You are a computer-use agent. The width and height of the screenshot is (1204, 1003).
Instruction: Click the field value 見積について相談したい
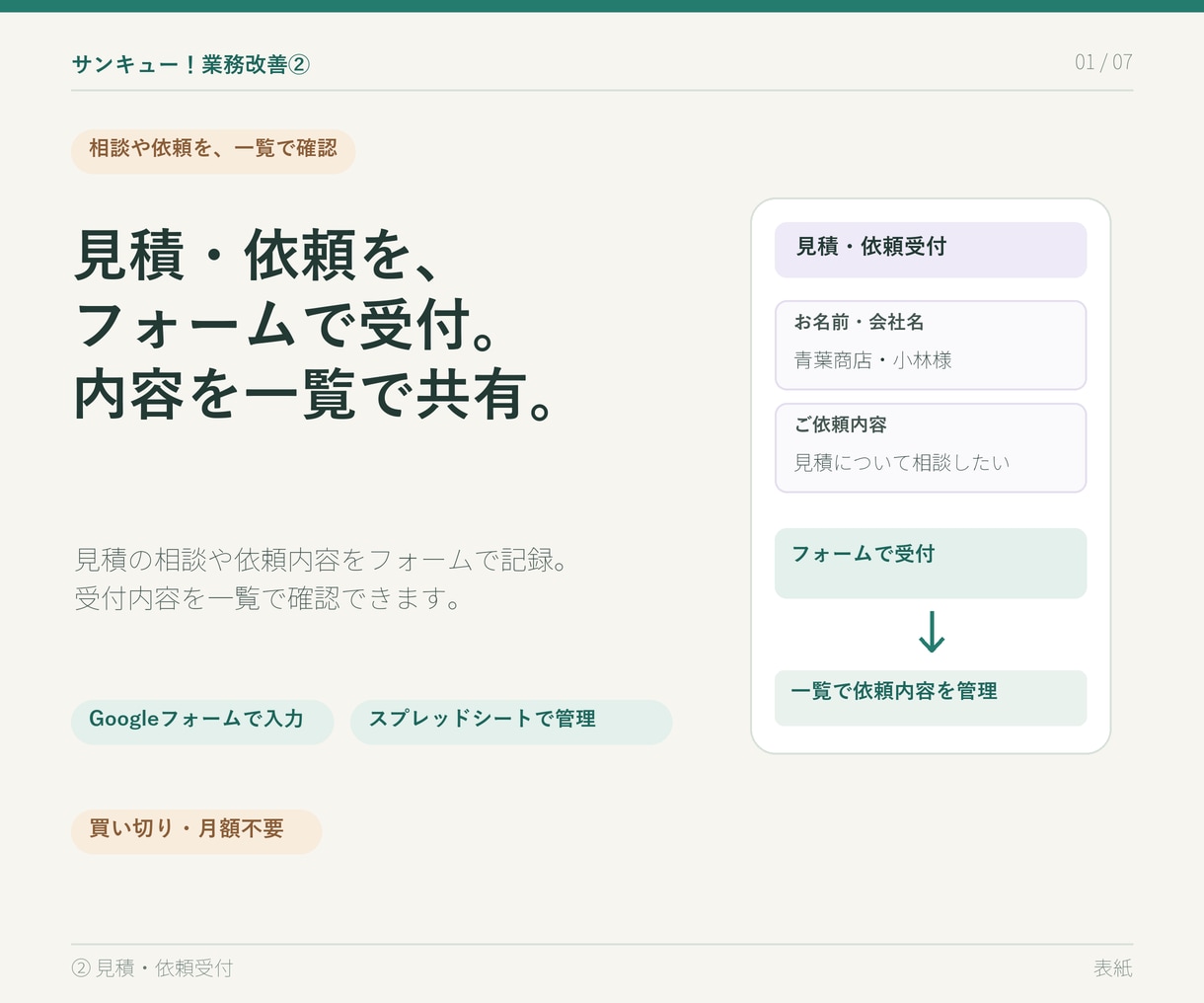902,463
